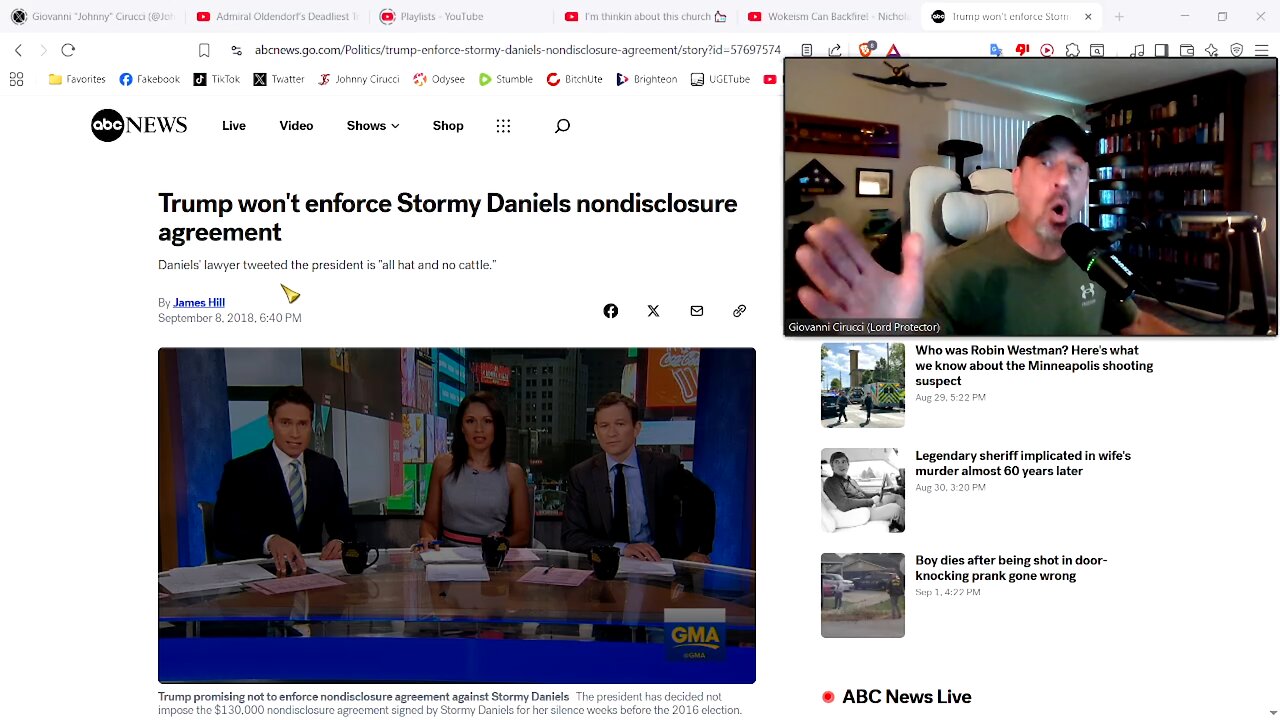Switch to Giovanni Cirucci browser tab
The width and height of the screenshot is (1280, 720).
(93, 16)
